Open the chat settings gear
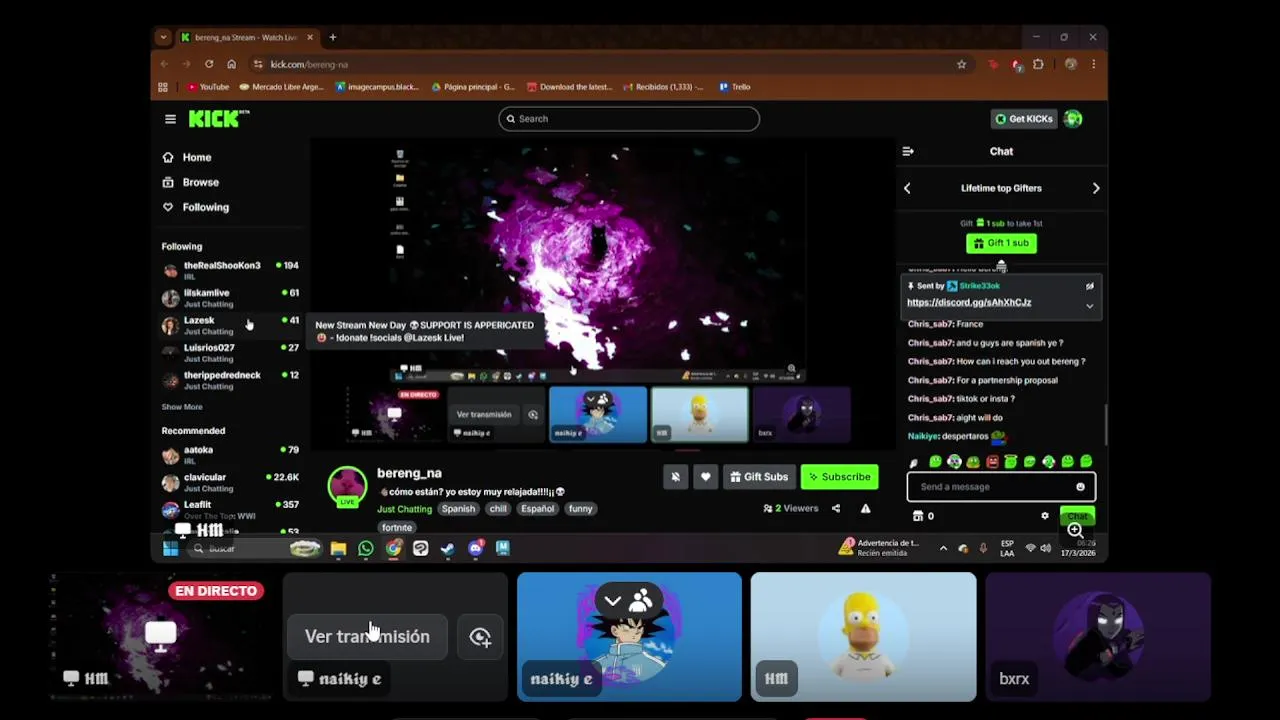The image size is (1280, 720). tap(1045, 516)
